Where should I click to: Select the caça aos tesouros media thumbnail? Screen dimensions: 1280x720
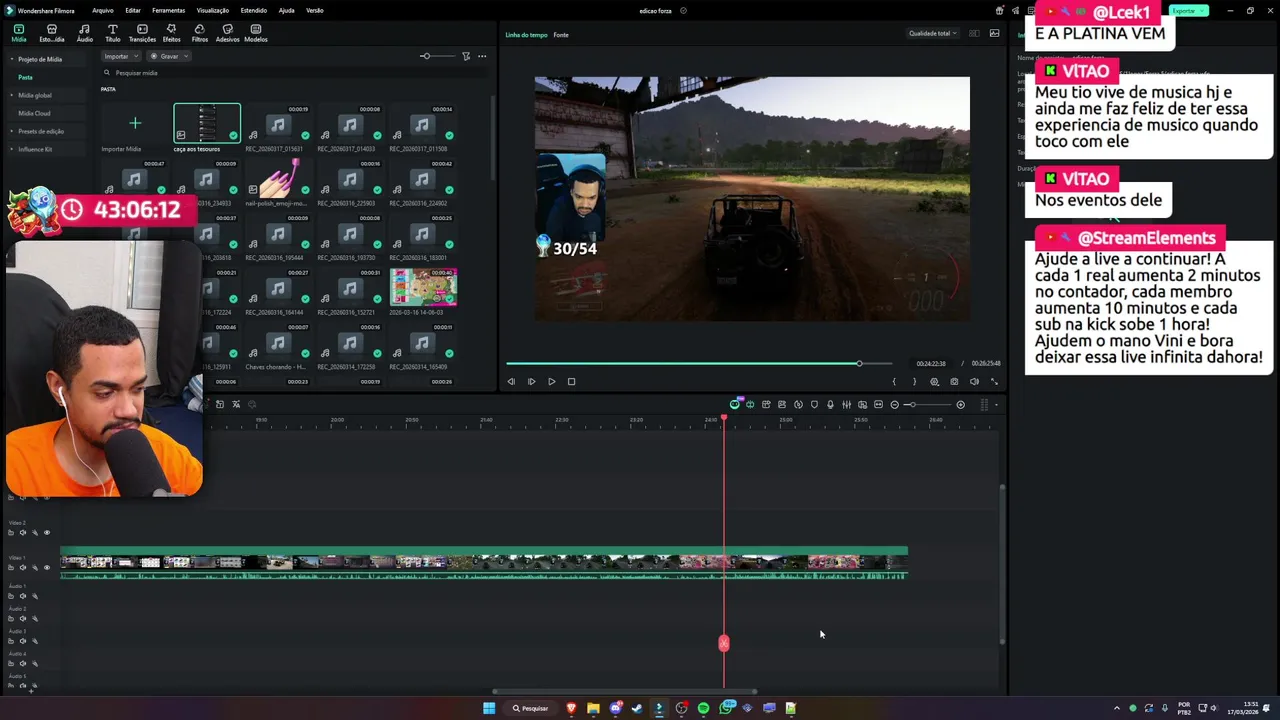point(207,124)
